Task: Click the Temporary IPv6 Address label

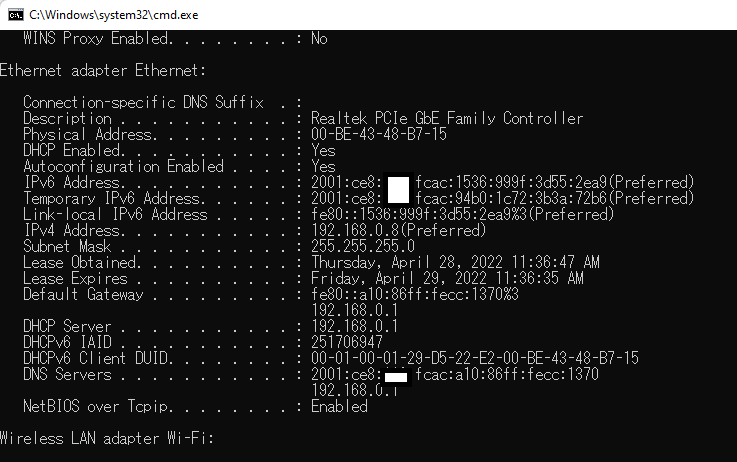Action: [114, 198]
